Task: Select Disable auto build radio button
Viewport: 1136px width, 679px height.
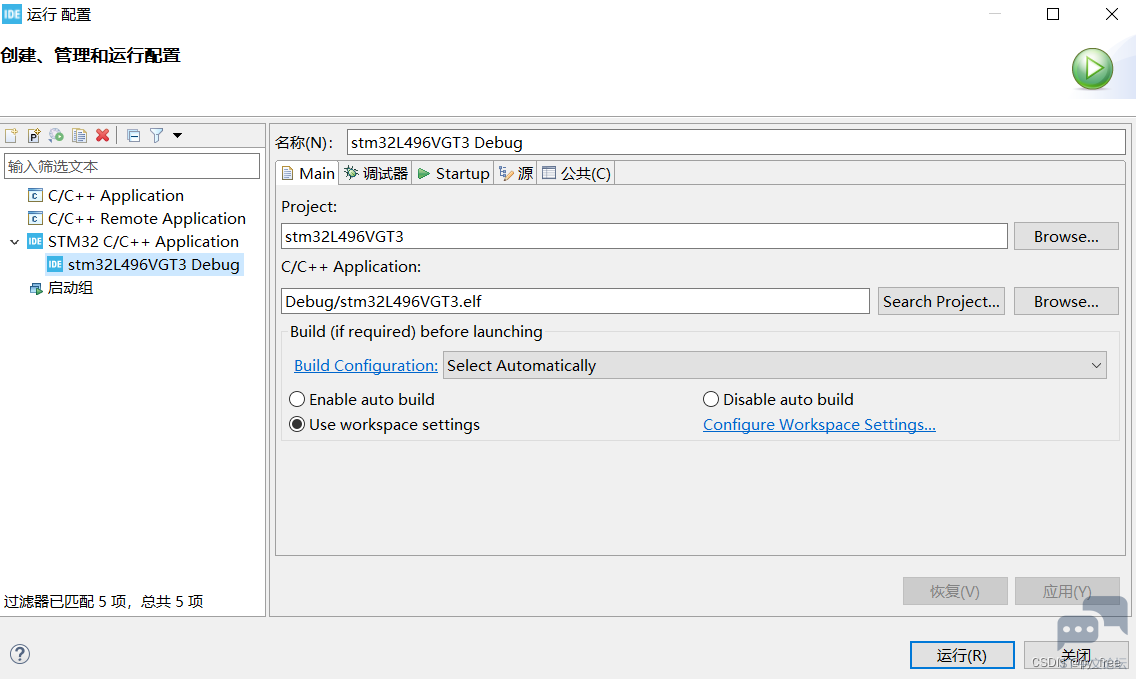Action: tap(711, 399)
